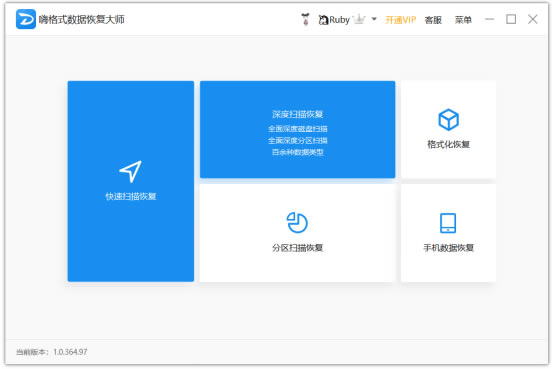
Task: Click the phone device recovery icon
Action: (x=448, y=223)
